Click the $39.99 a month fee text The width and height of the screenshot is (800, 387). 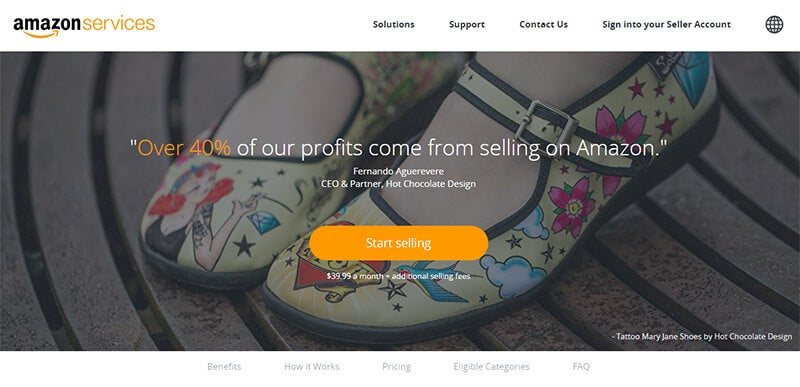[x=398, y=276]
